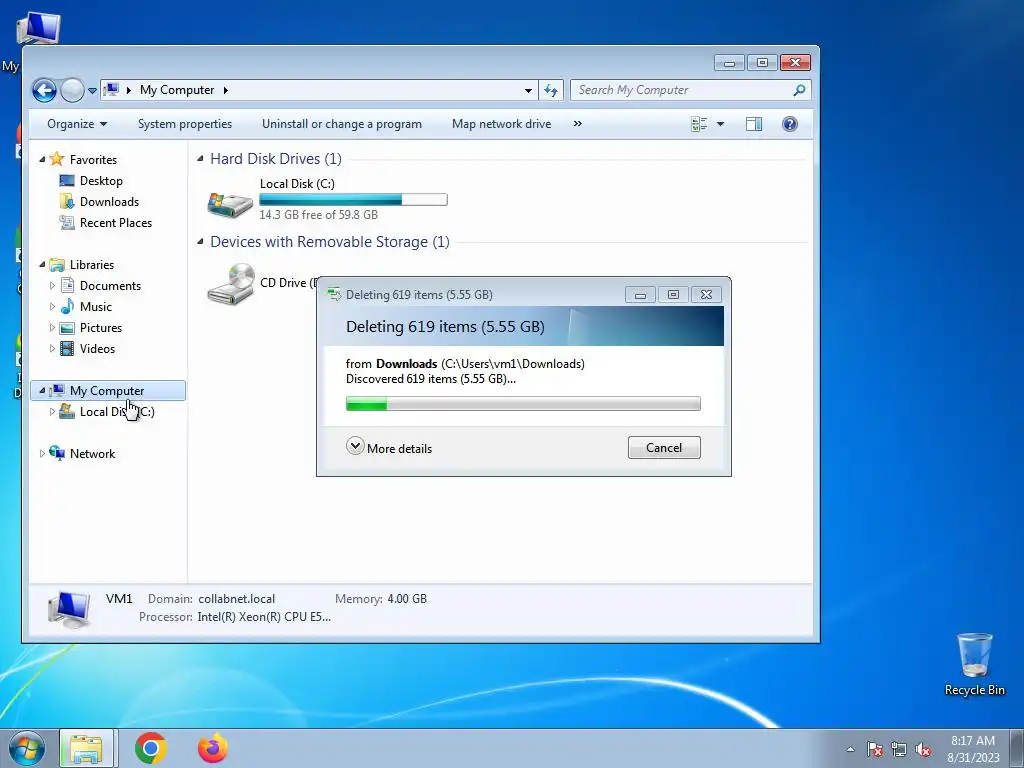This screenshot has width=1024, height=768.
Task: Click the network tray icon
Action: click(x=899, y=749)
